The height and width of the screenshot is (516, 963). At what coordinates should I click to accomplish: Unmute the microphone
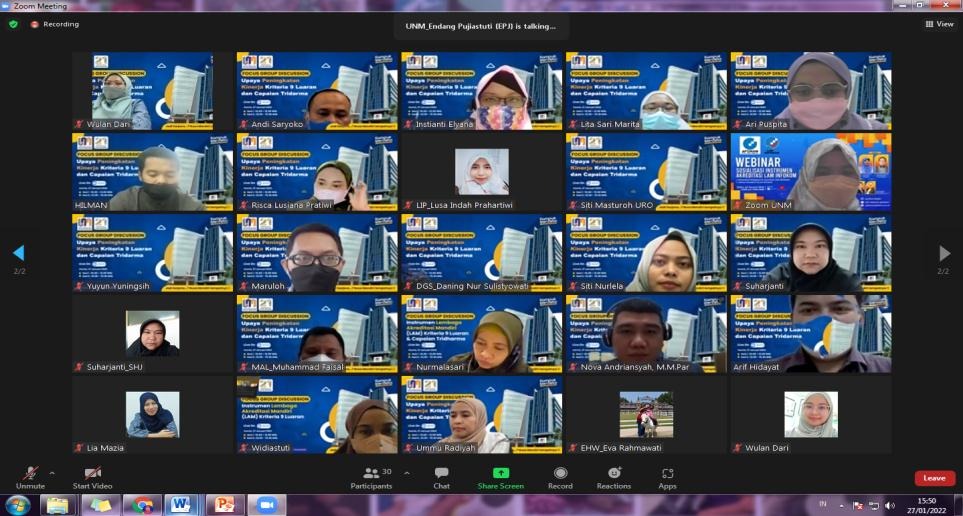(x=30, y=474)
